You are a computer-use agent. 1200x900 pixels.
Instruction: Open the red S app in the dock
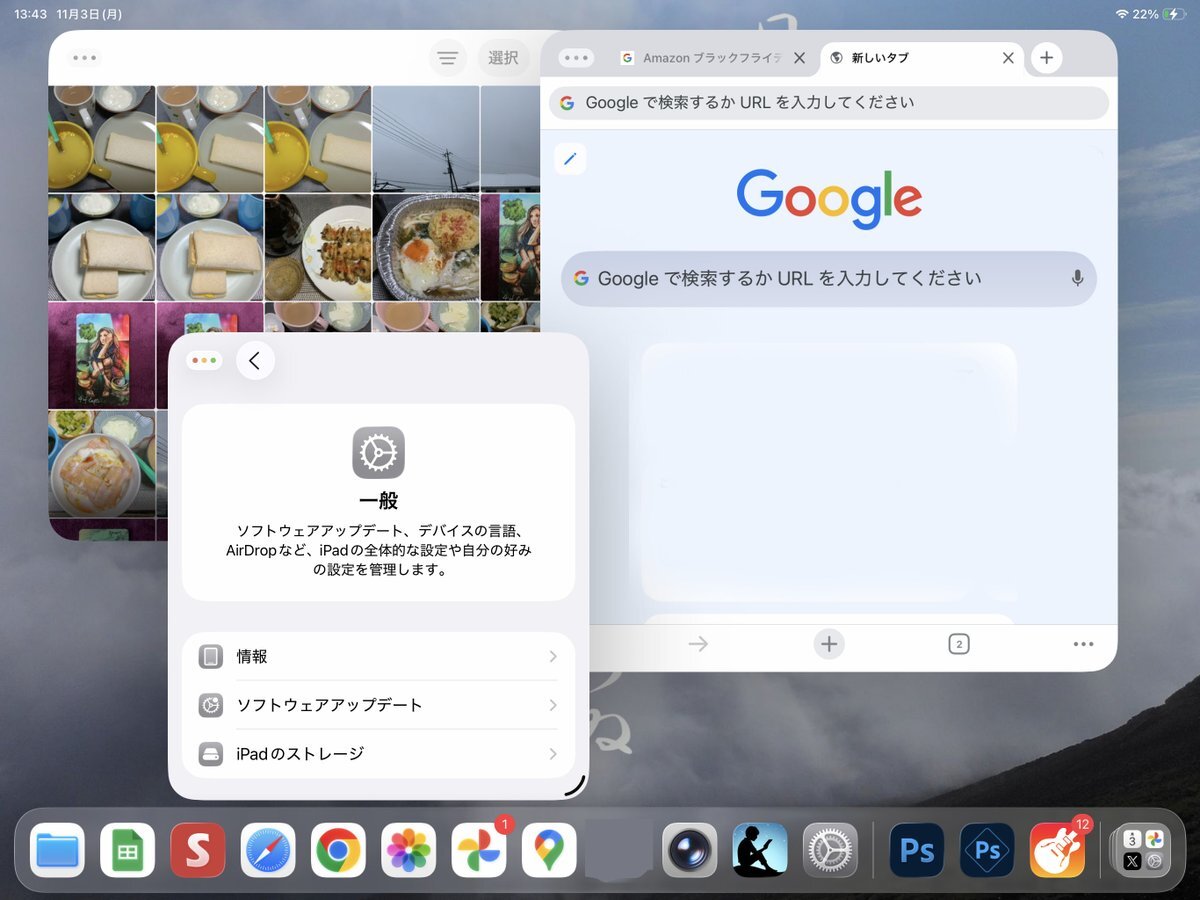198,850
